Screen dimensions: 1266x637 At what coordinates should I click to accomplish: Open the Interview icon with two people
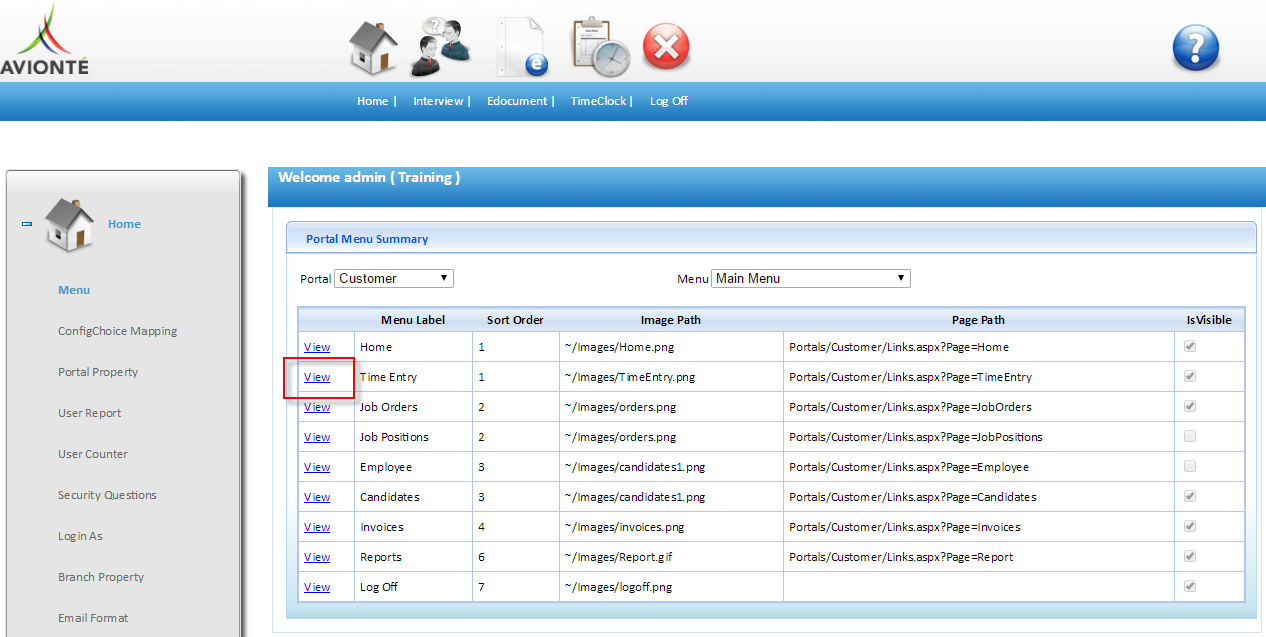coord(441,47)
